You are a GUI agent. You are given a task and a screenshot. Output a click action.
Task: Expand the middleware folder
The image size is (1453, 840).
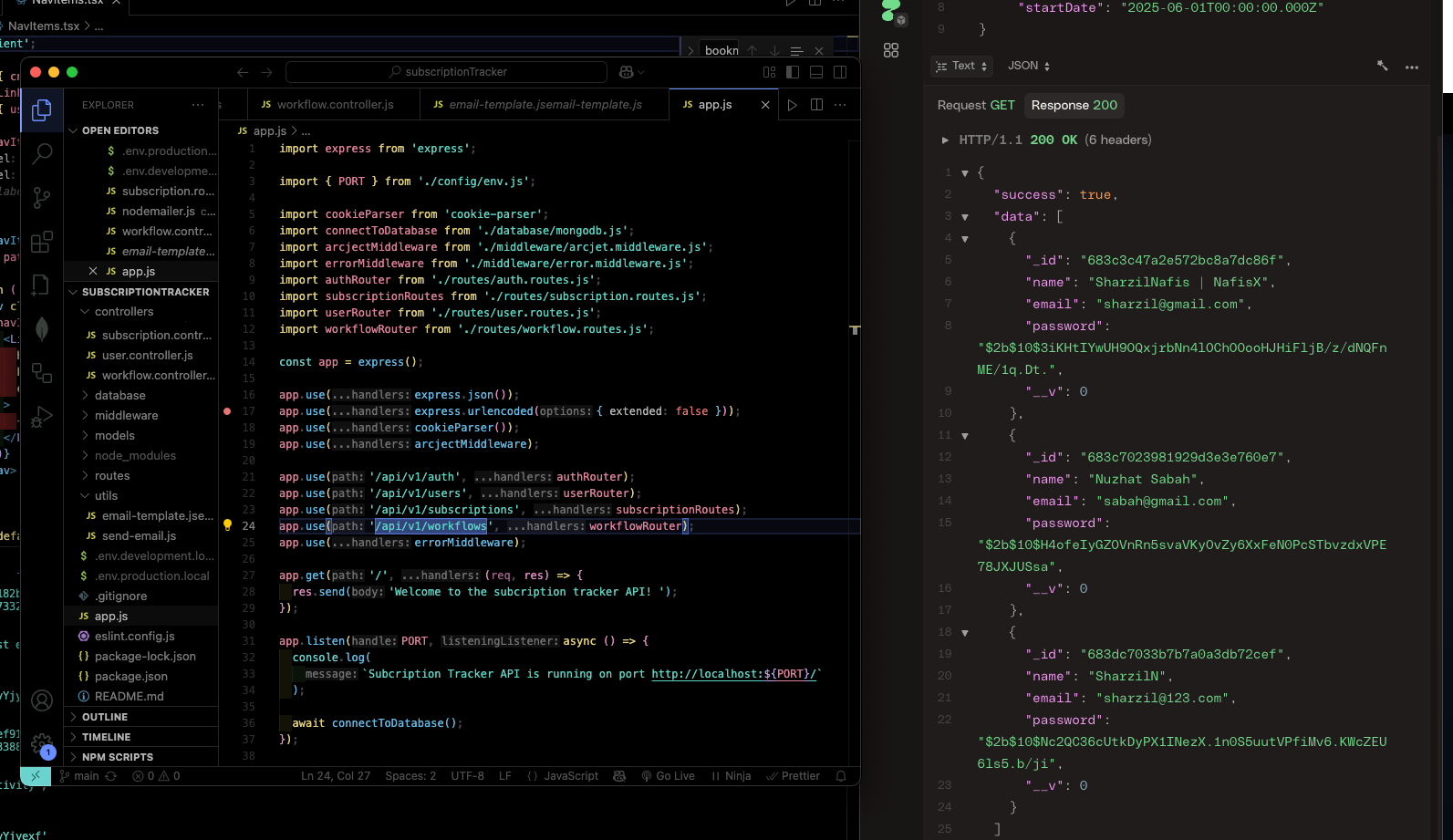click(140, 416)
